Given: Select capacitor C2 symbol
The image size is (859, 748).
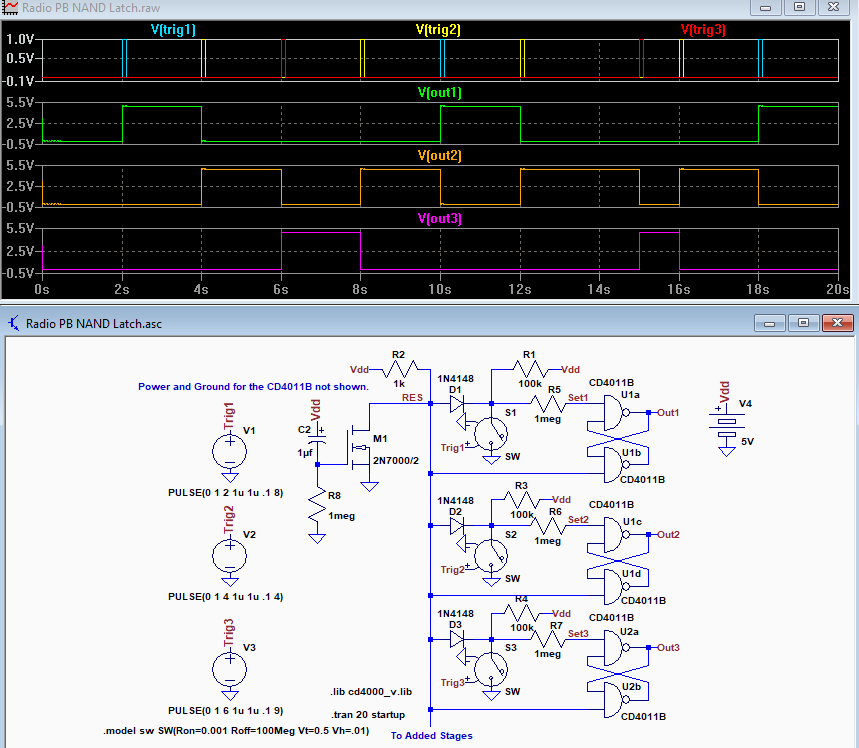Looking at the screenshot, I should point(317,437).
